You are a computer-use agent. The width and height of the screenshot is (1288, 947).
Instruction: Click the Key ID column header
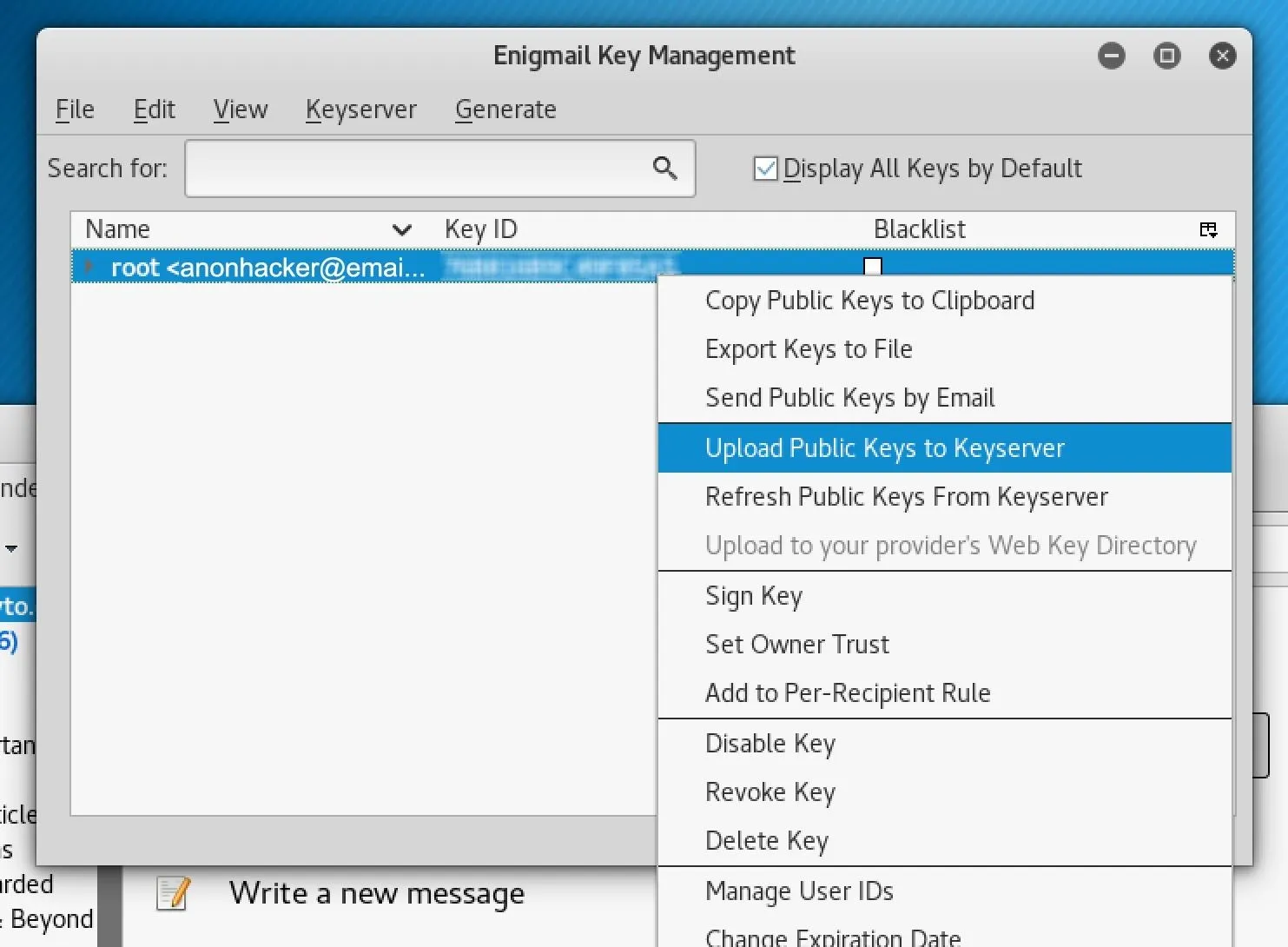click(481, 229)
